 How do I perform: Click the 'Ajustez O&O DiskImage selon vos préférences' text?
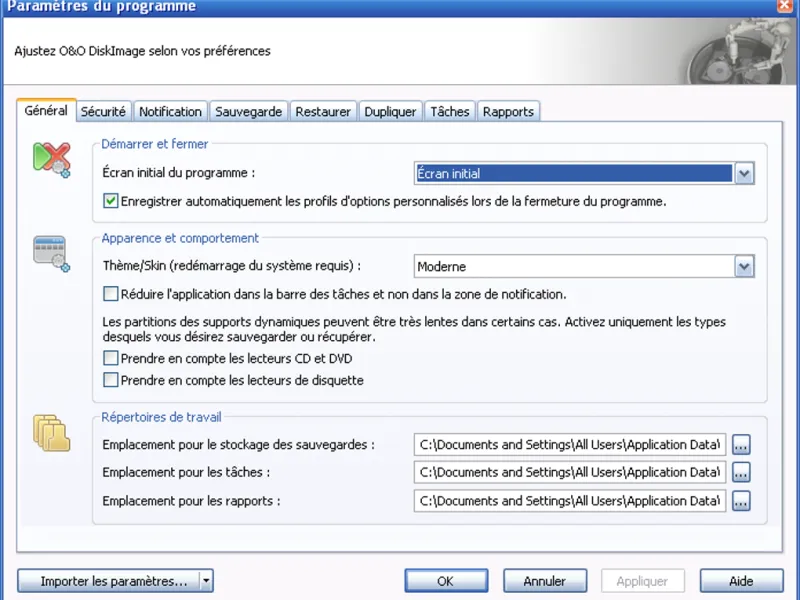click(142, 51)
